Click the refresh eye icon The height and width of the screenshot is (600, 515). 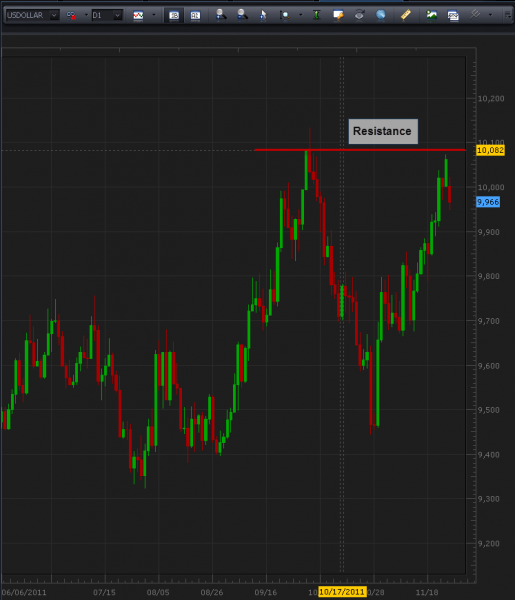(359, 15)
